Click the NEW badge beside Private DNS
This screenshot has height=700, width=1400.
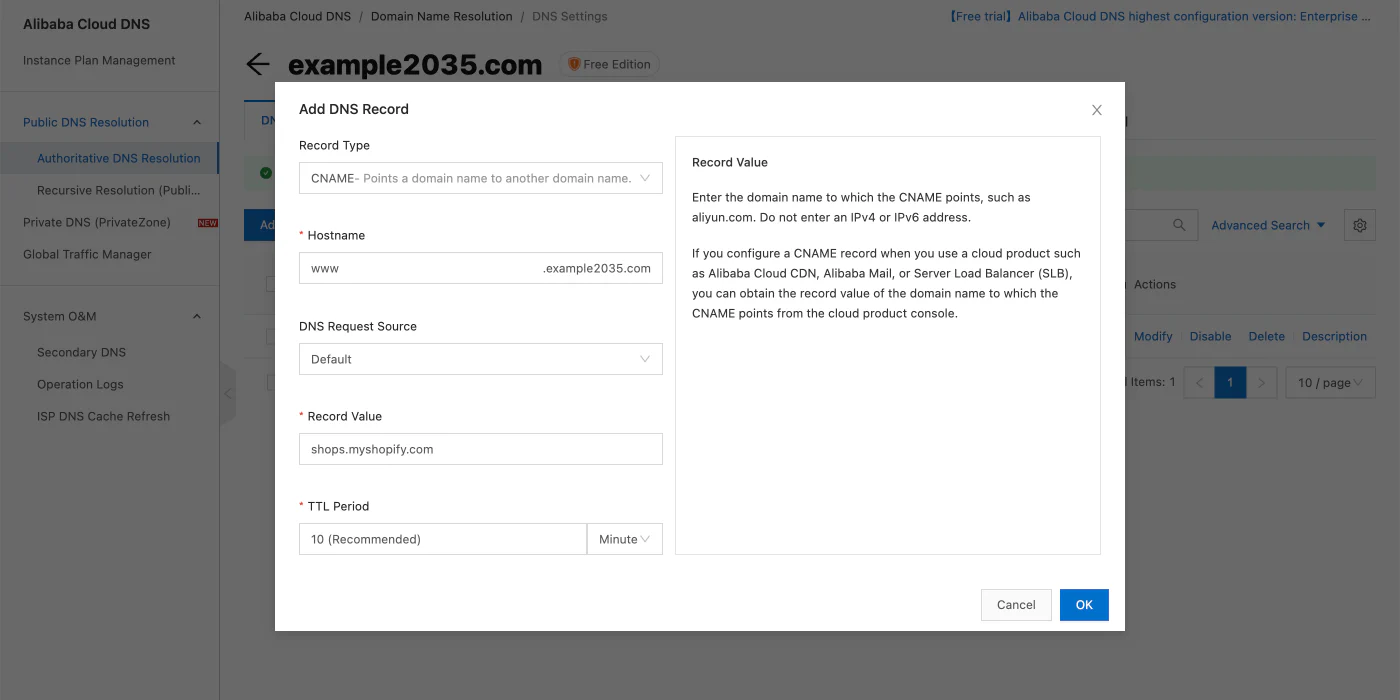(x=207, y=222)
